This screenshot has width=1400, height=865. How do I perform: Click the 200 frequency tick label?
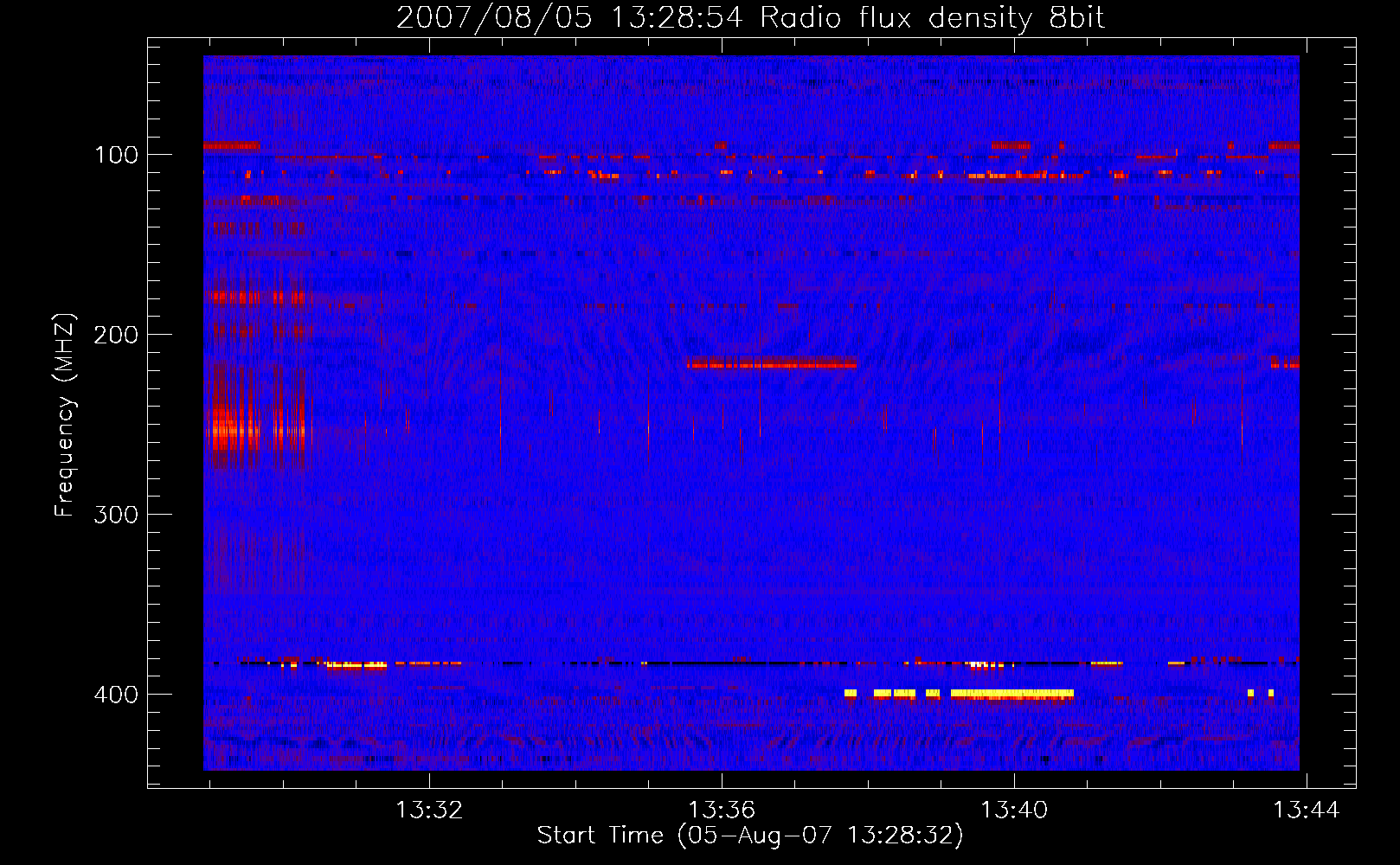pyautogui.click(x=116, y=335)
